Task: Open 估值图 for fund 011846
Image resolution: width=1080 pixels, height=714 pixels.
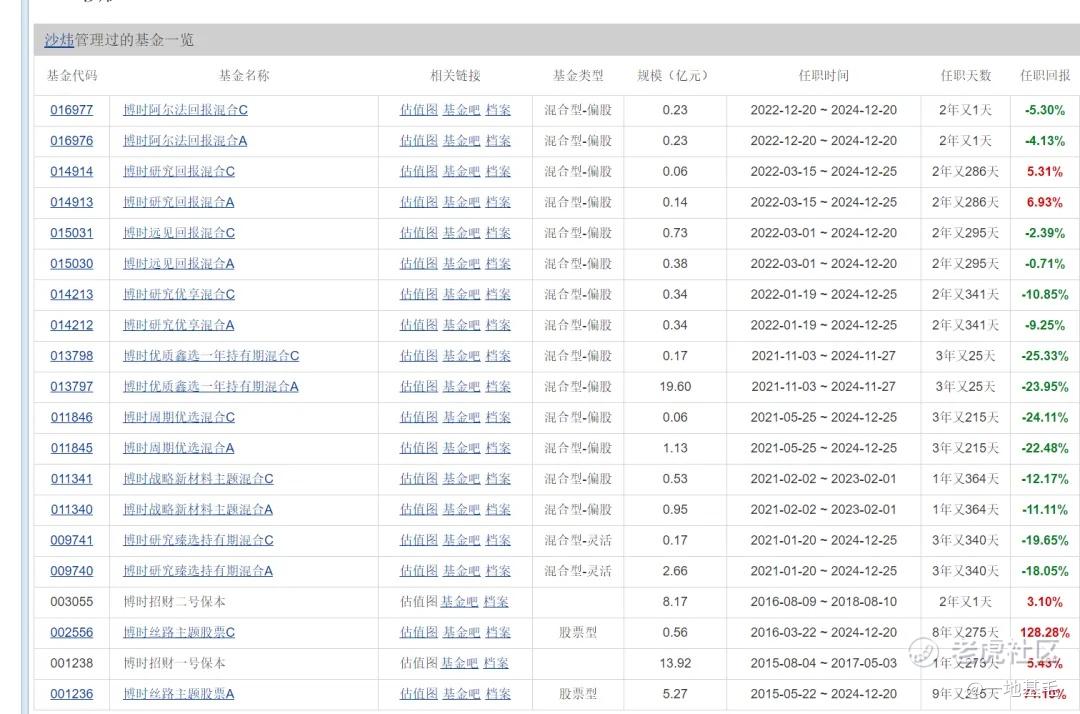Action: [x=419, y=417]
